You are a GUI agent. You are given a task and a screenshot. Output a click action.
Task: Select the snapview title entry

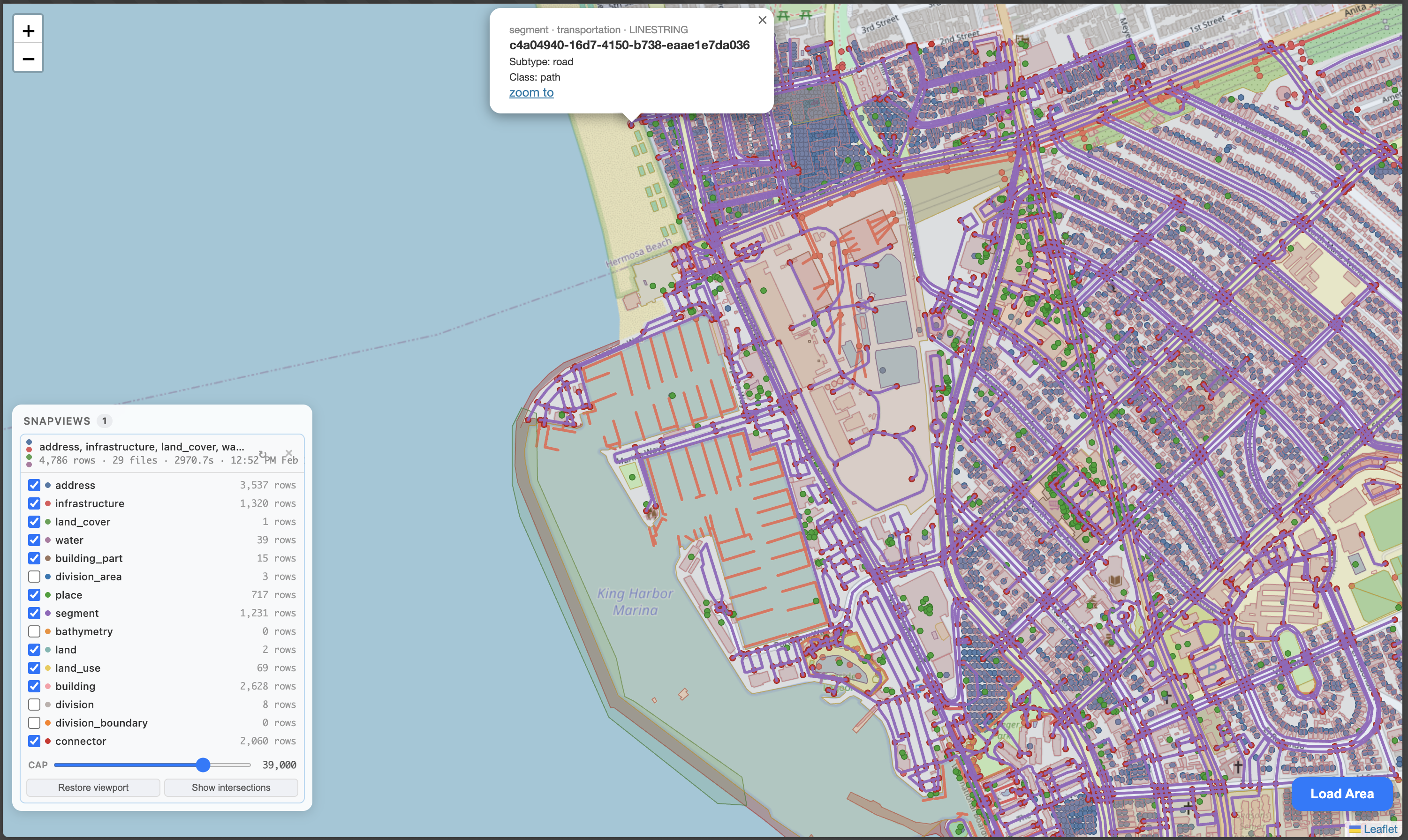click(x=142, y=447)
